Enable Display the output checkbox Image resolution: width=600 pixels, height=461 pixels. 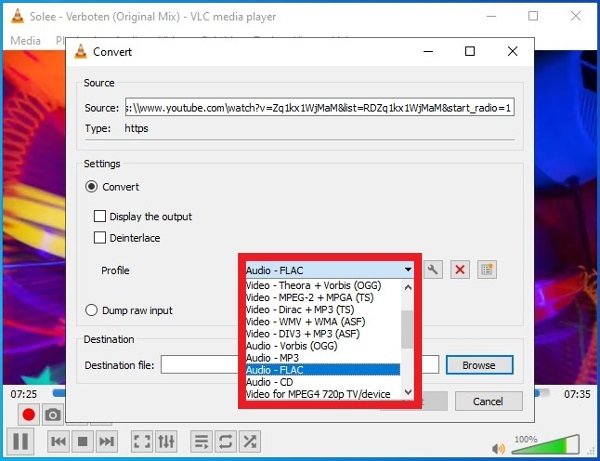[100, 216]
